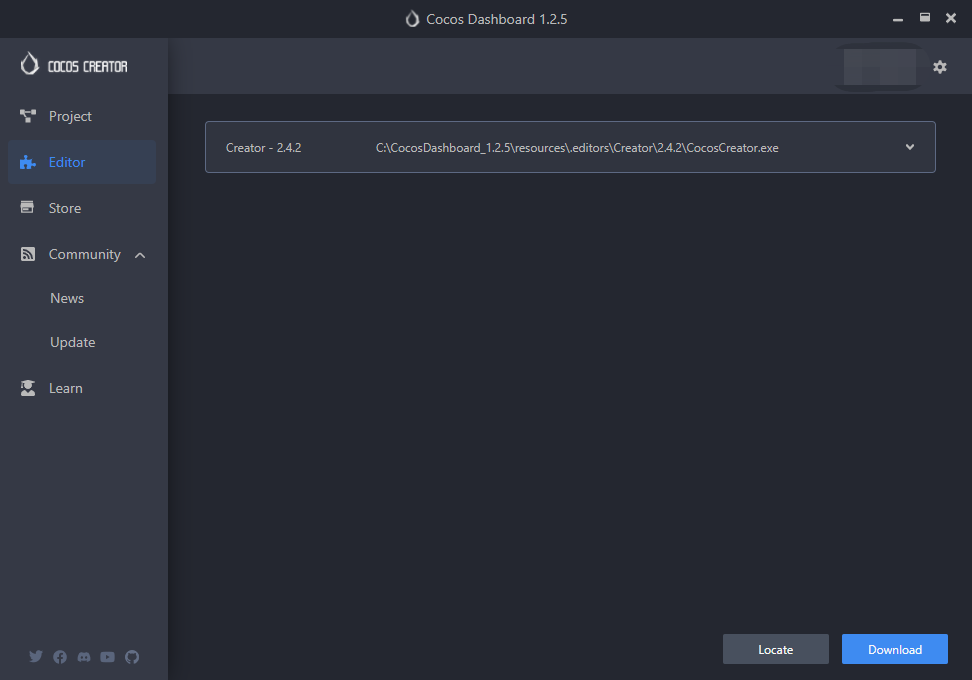This screenshot has height=680, width=972.
Task: Collapse the Community submenu chevron
Action: pyautogui.click(x=140, y=255)
